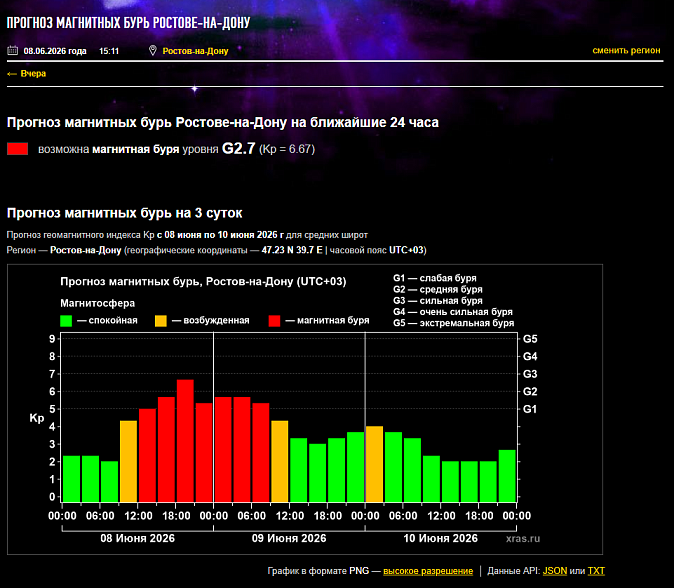Click heading Прогноз магнитных бурь на 3 суток

(125, 213)
